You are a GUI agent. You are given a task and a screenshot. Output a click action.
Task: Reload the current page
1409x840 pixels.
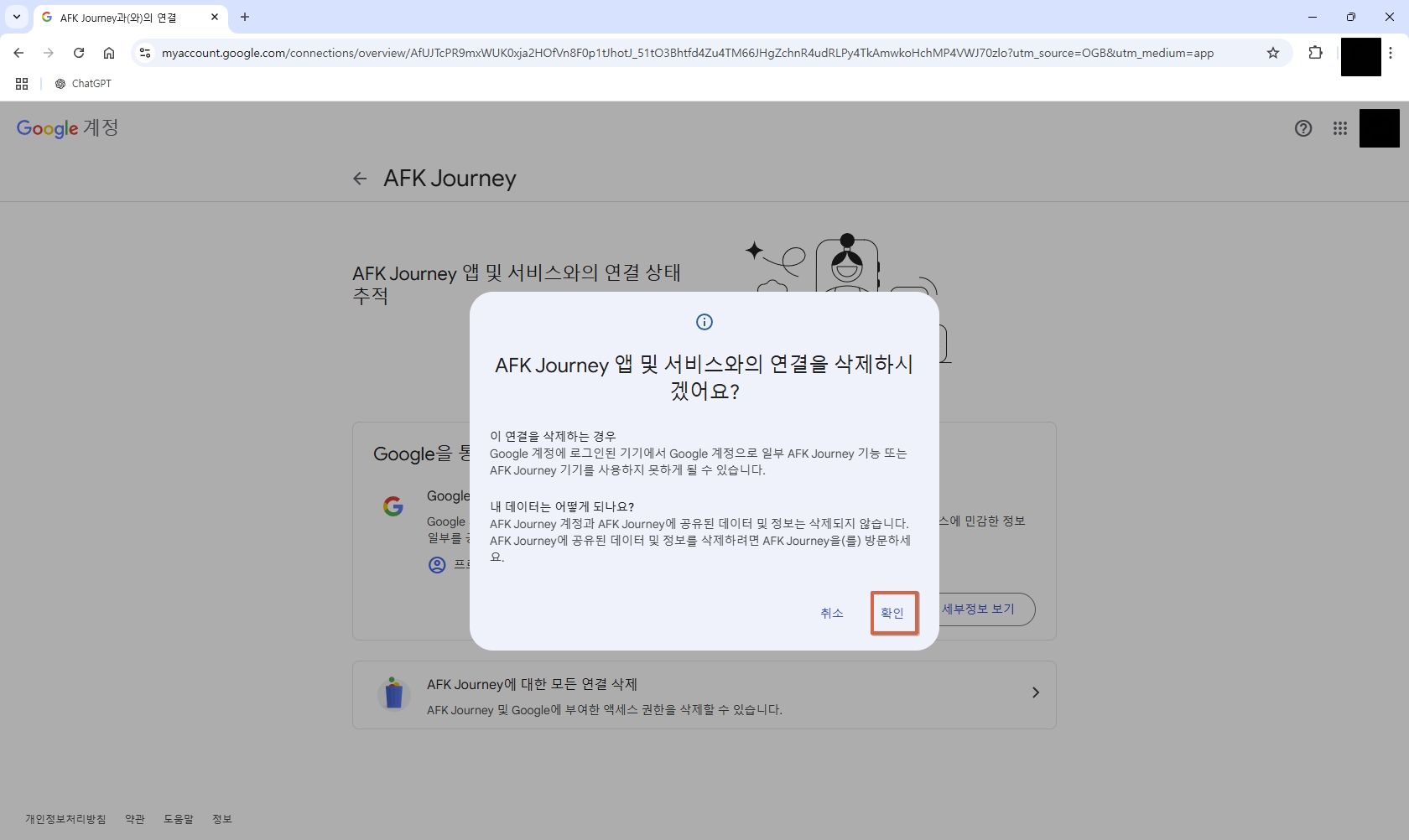(x=79, y=53)
